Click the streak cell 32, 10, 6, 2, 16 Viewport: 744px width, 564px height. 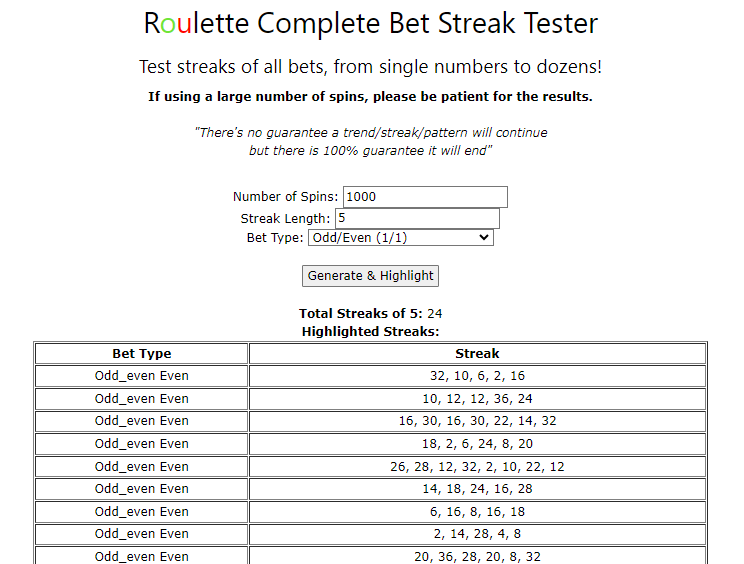tap(477, 376)
